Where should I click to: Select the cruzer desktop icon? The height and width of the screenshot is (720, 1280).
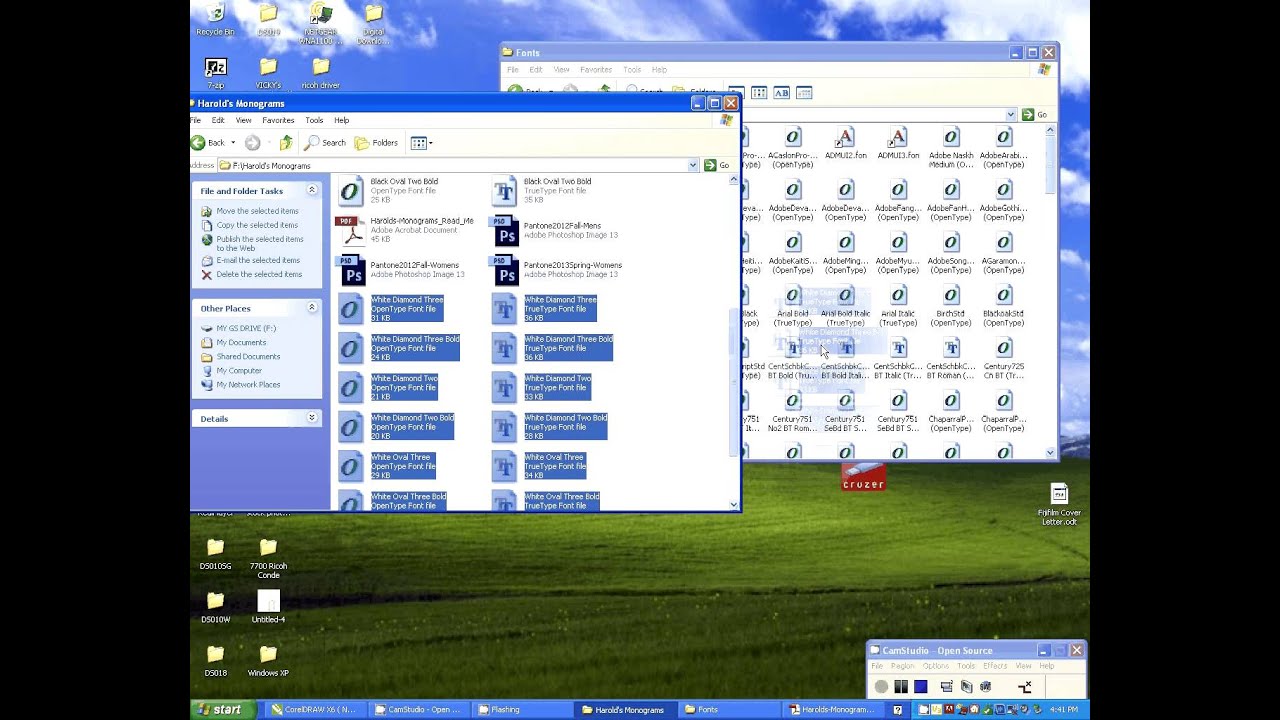(x=863, y=476)
